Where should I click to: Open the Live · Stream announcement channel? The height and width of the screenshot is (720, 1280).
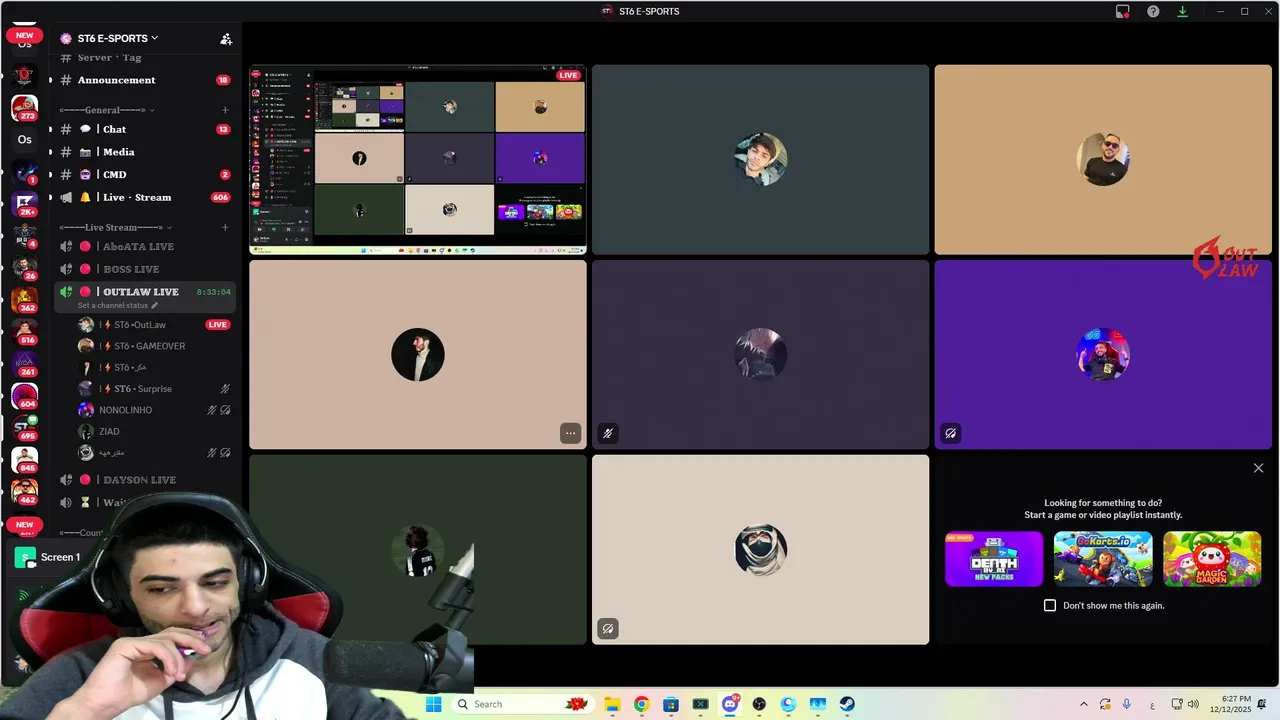145,197
